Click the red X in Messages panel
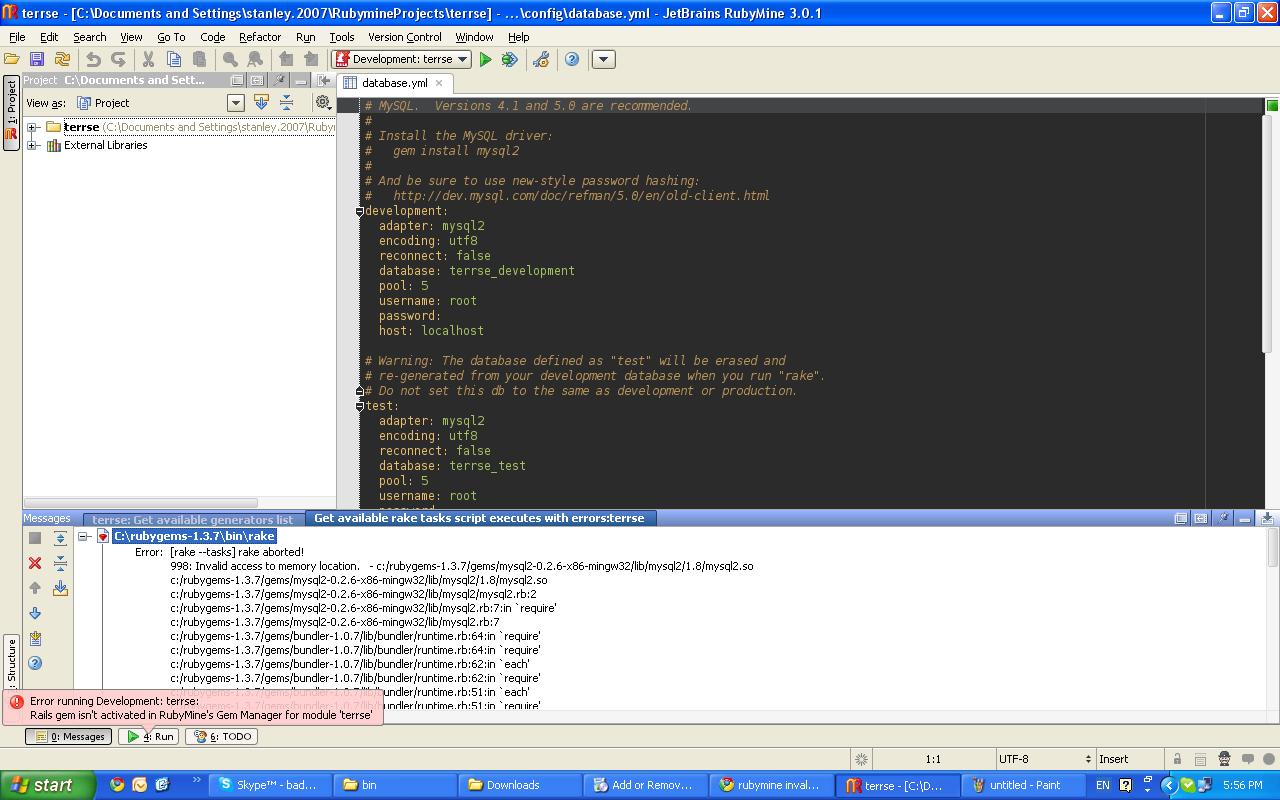Screen dimensions: 1280x800 point(35,563)
